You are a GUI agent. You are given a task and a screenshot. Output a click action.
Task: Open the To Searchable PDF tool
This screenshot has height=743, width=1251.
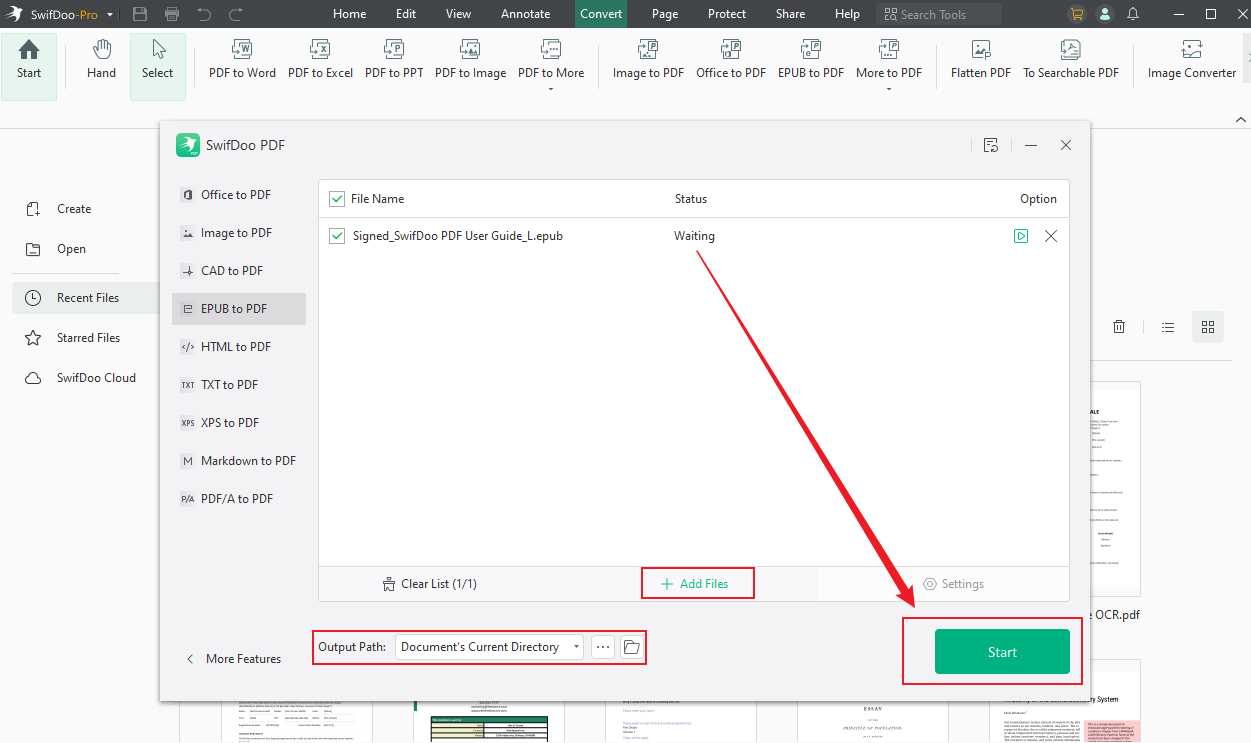click(x=1071, y=61)
